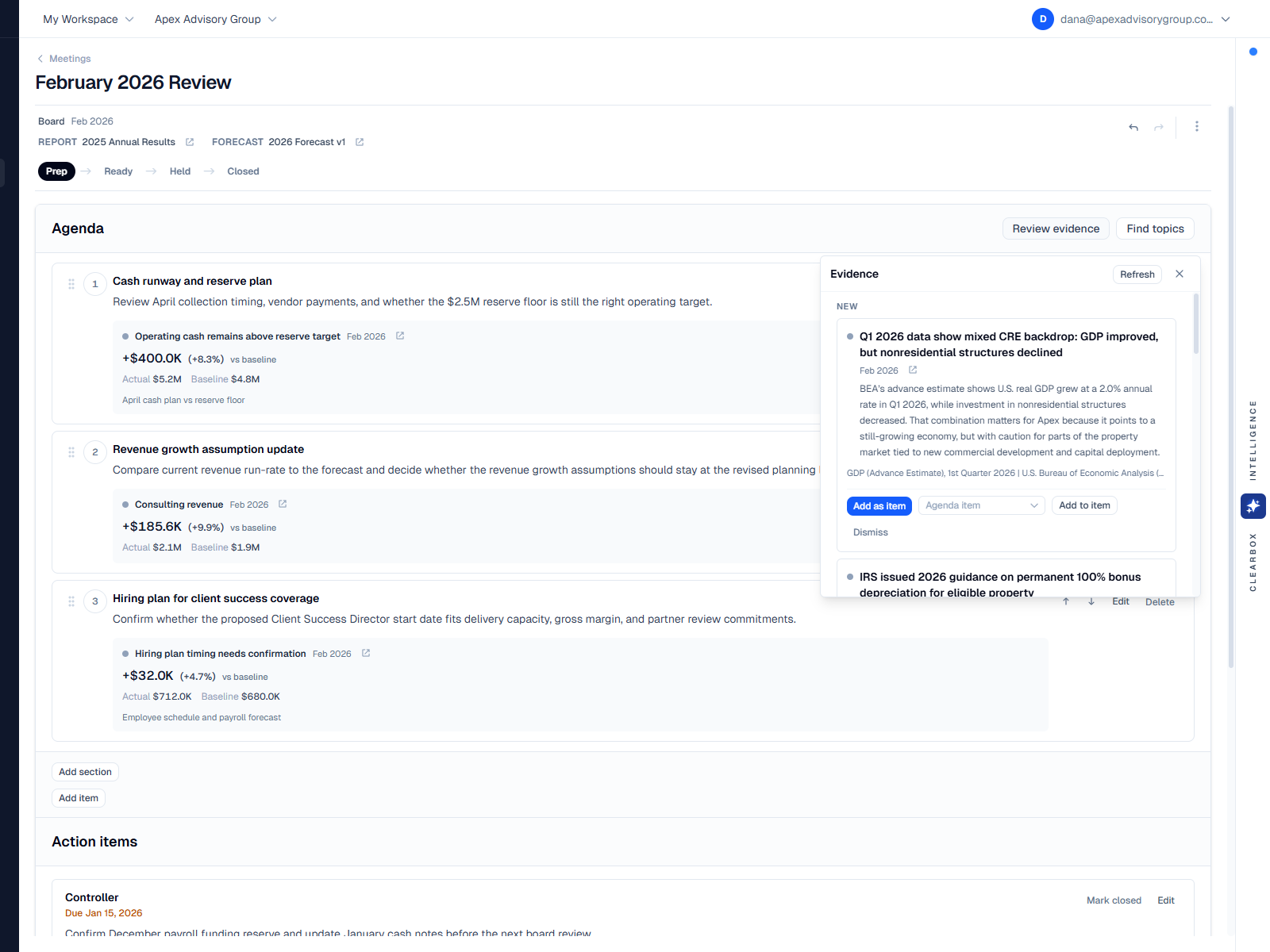Expand the My Workspace dropdown

[88, 19]
